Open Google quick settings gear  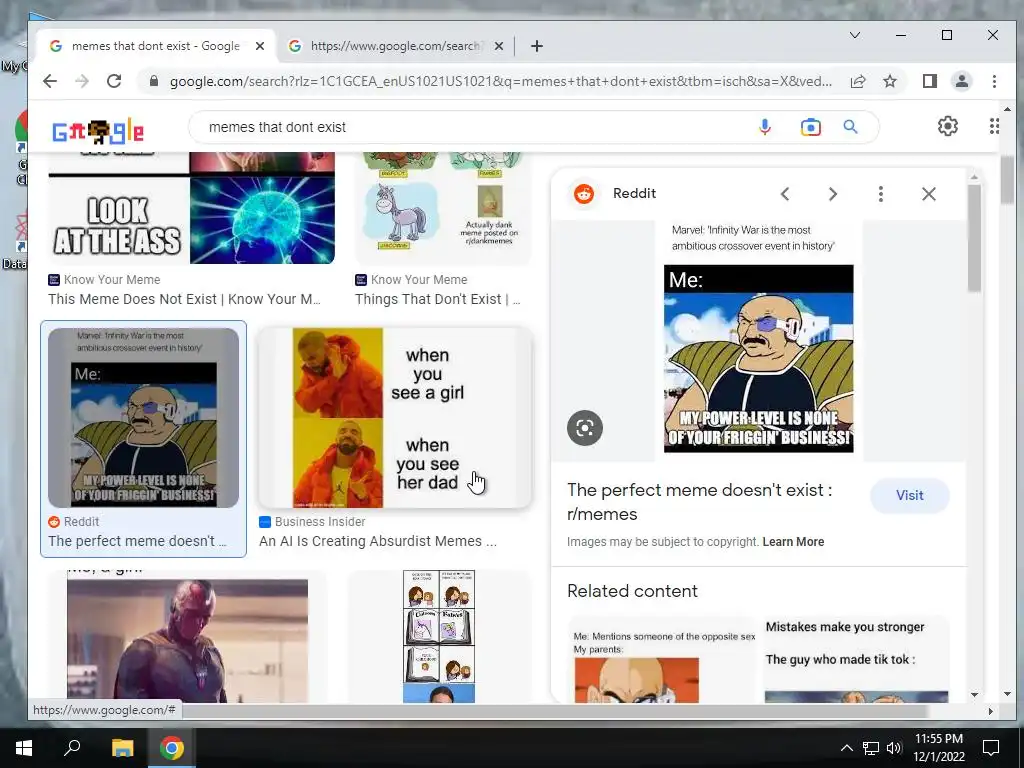948,126
